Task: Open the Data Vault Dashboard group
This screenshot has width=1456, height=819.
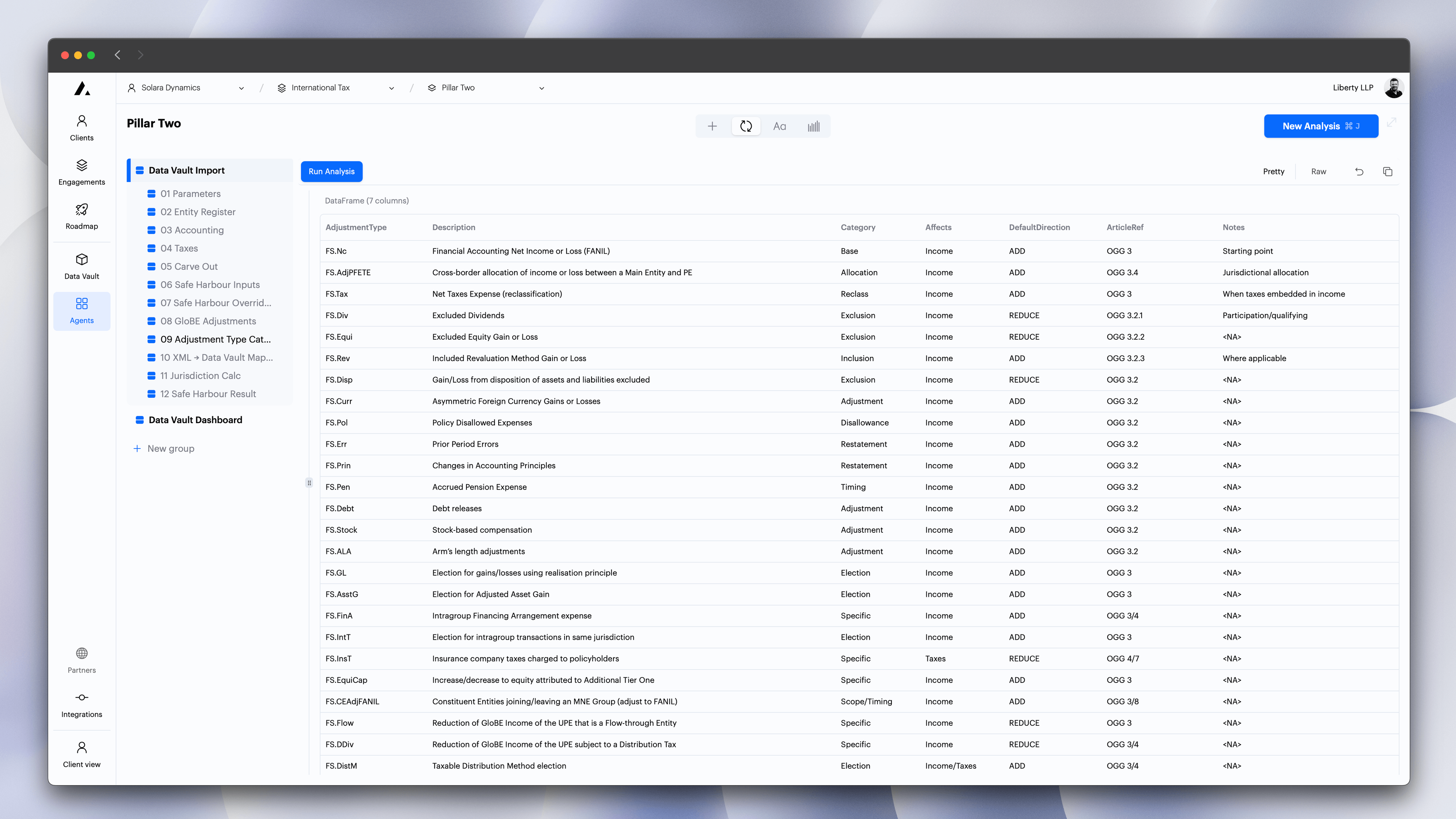Action: (195, 419)
